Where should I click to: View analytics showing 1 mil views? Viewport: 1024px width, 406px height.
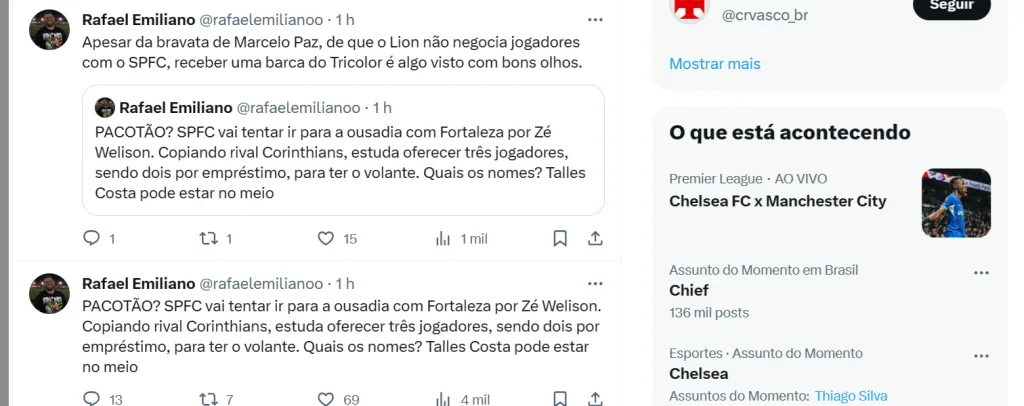pos(443,238)
